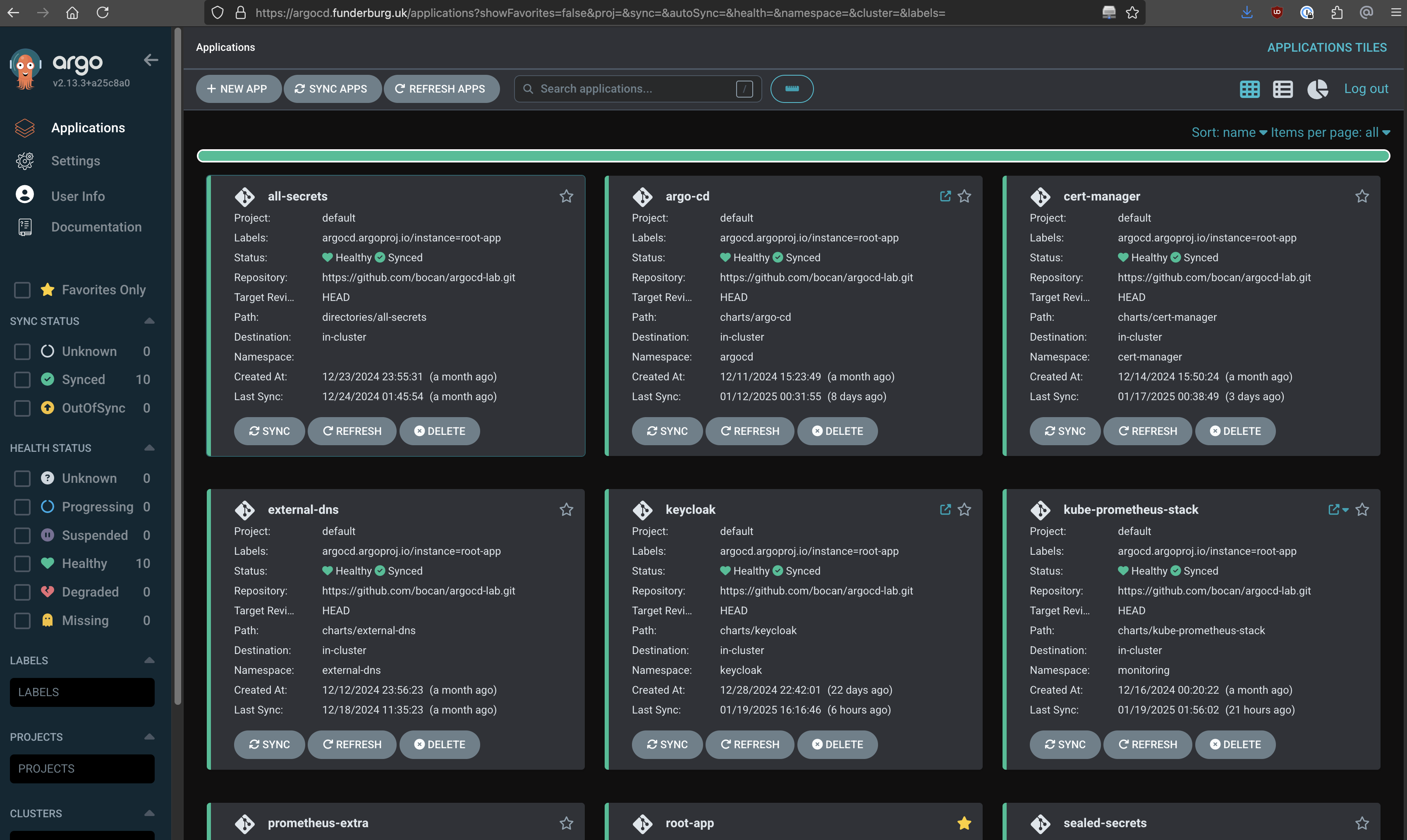Unfavorite the root-app yellow star

964,823
